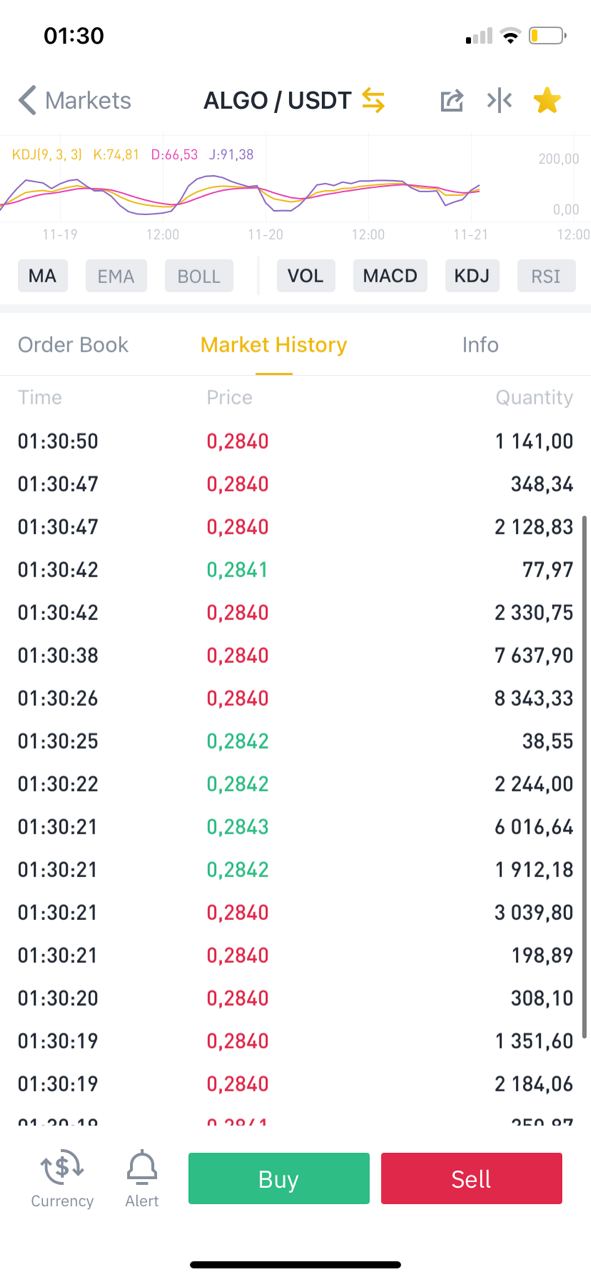This screenshot has width=591, height=1280.
Task: Tap the collapse chart icon beside the star
Action: coord(499,100)
